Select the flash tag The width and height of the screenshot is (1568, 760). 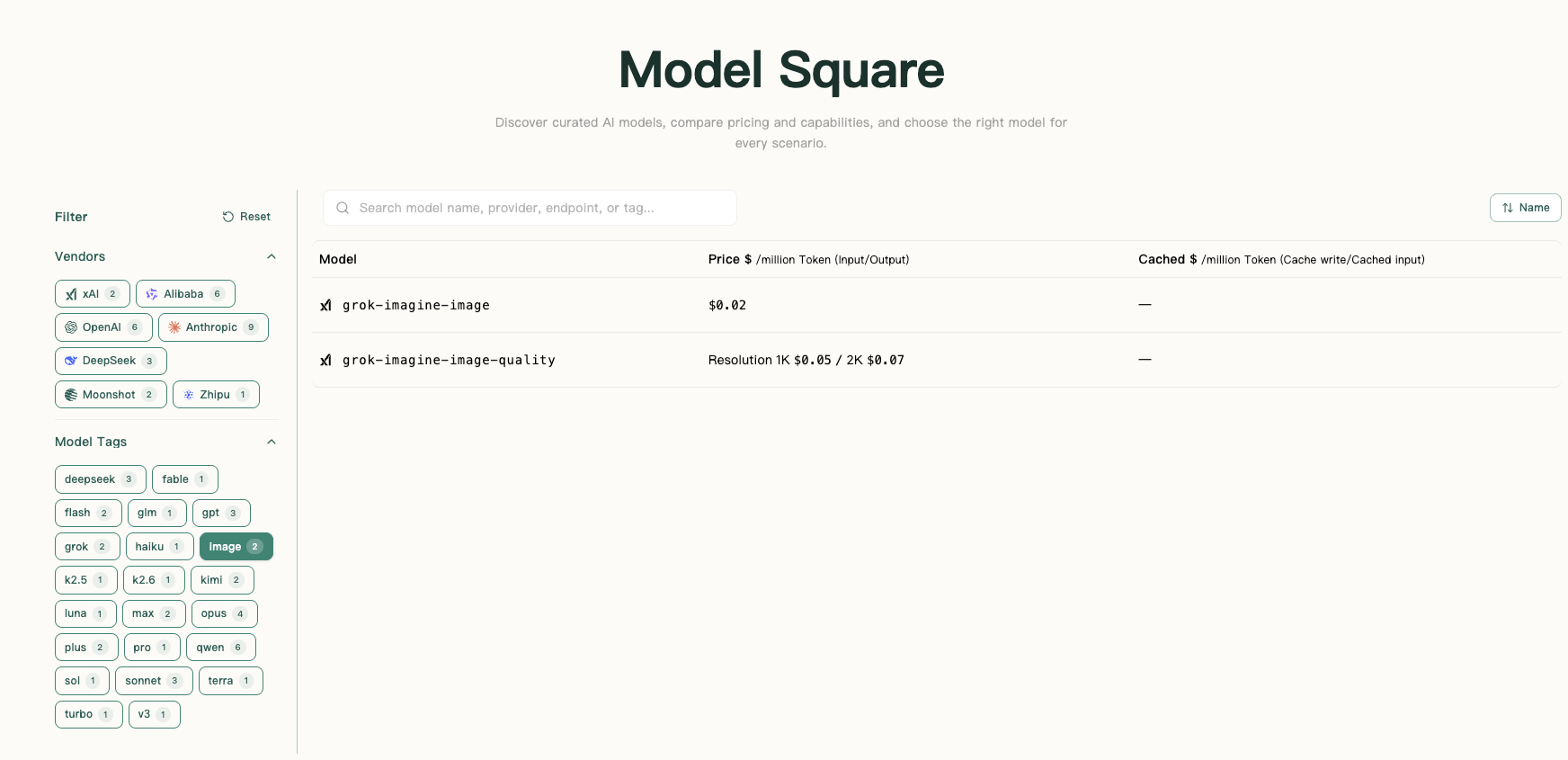tap(88, 513)
